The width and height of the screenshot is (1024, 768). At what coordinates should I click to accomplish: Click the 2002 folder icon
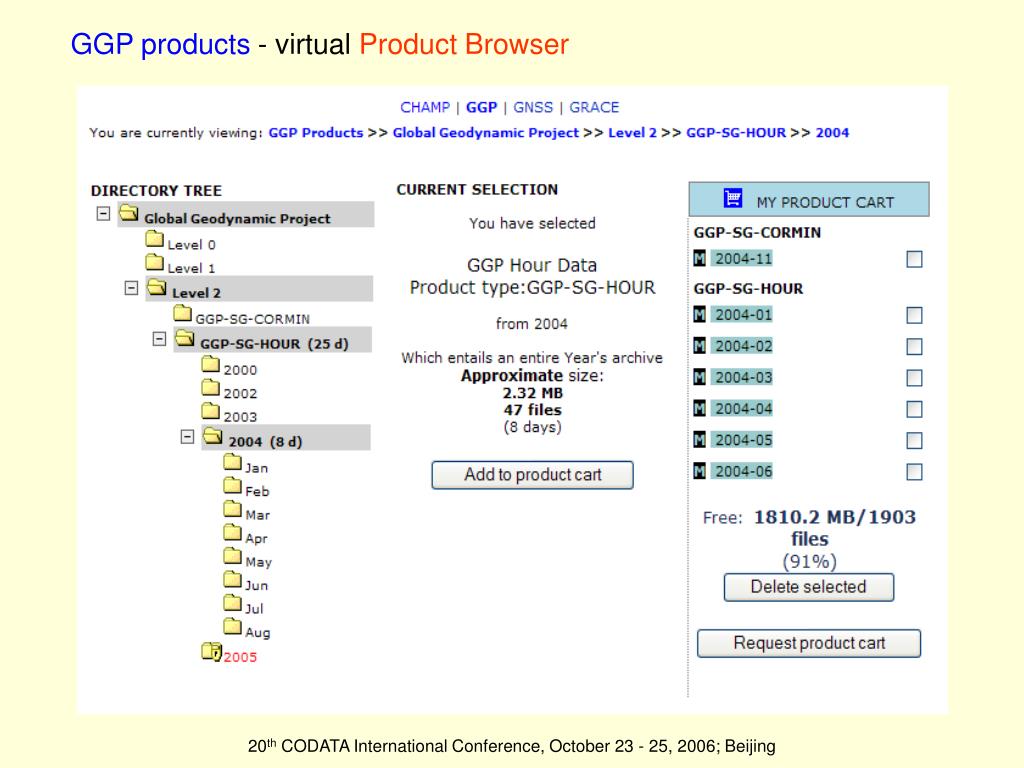tap(210, 388)
